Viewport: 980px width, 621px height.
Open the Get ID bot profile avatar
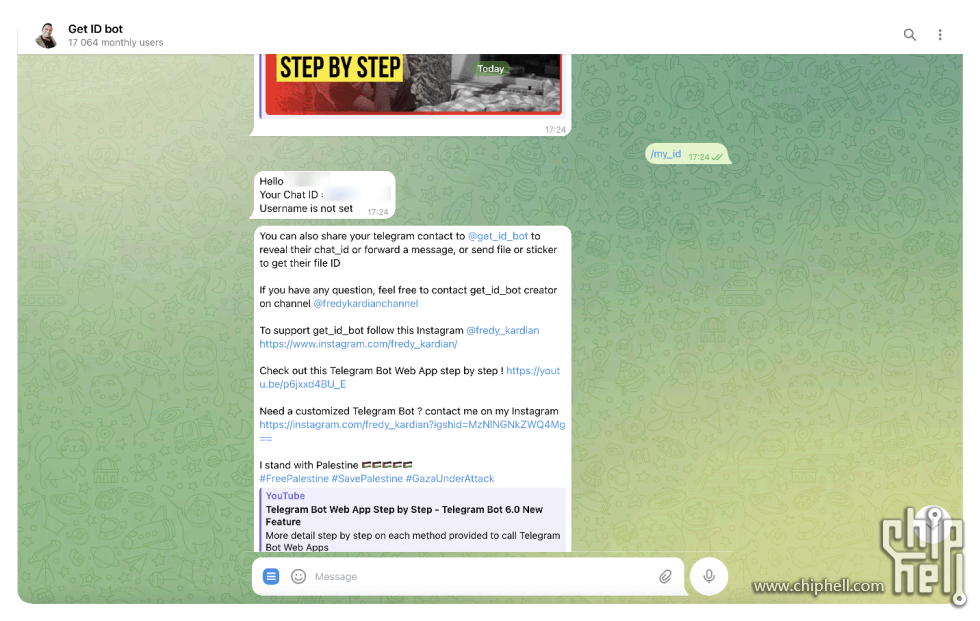coord(47,35)
